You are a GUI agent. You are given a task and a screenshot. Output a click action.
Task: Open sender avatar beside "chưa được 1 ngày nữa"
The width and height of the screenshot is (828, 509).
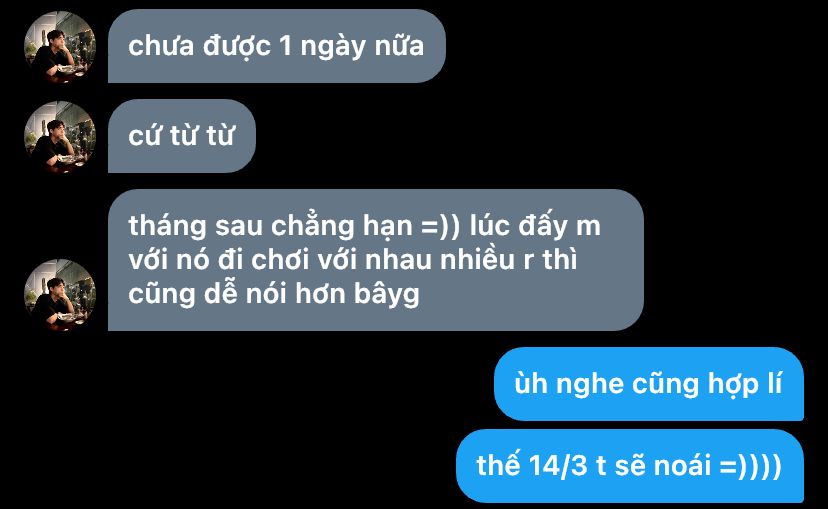[x=60, y=46]
